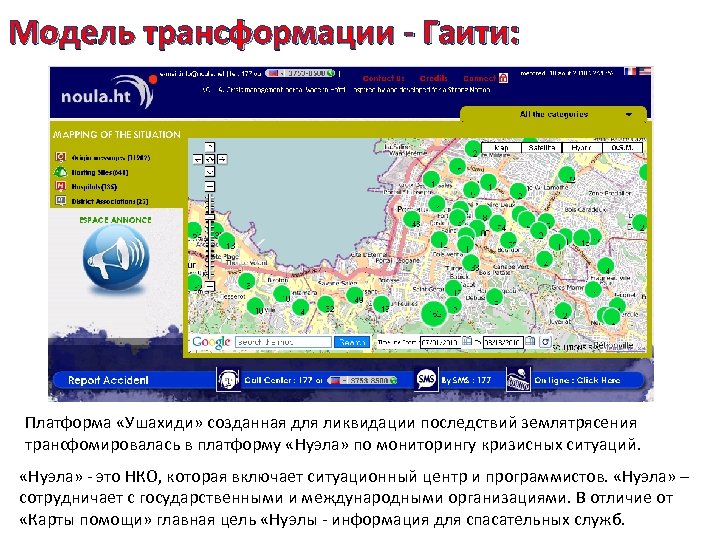Click the green cluster marker labeled 48

(412, 219)
